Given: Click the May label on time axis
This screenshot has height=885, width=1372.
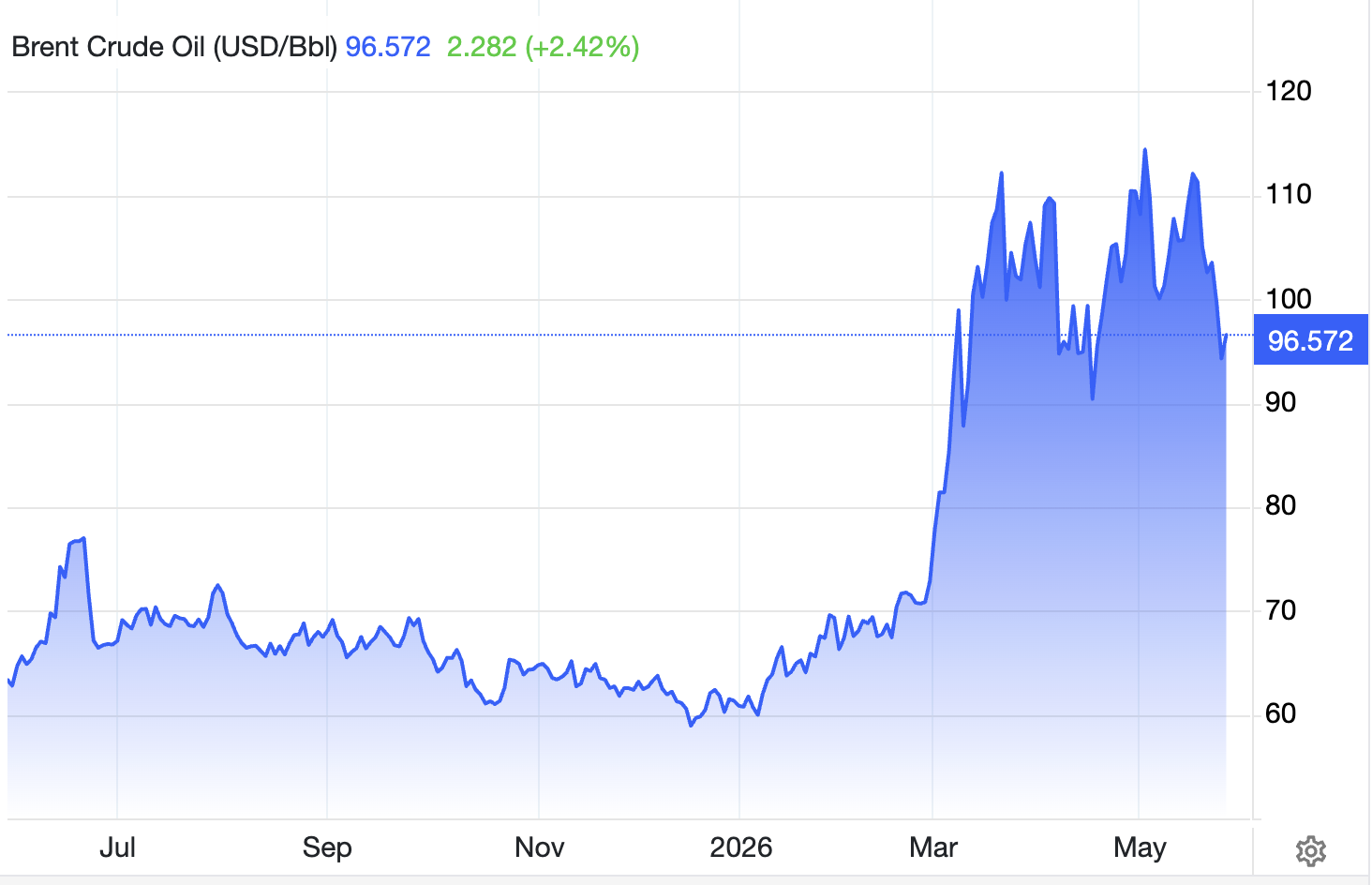Looking at the screenshot, I should 1140,847.
